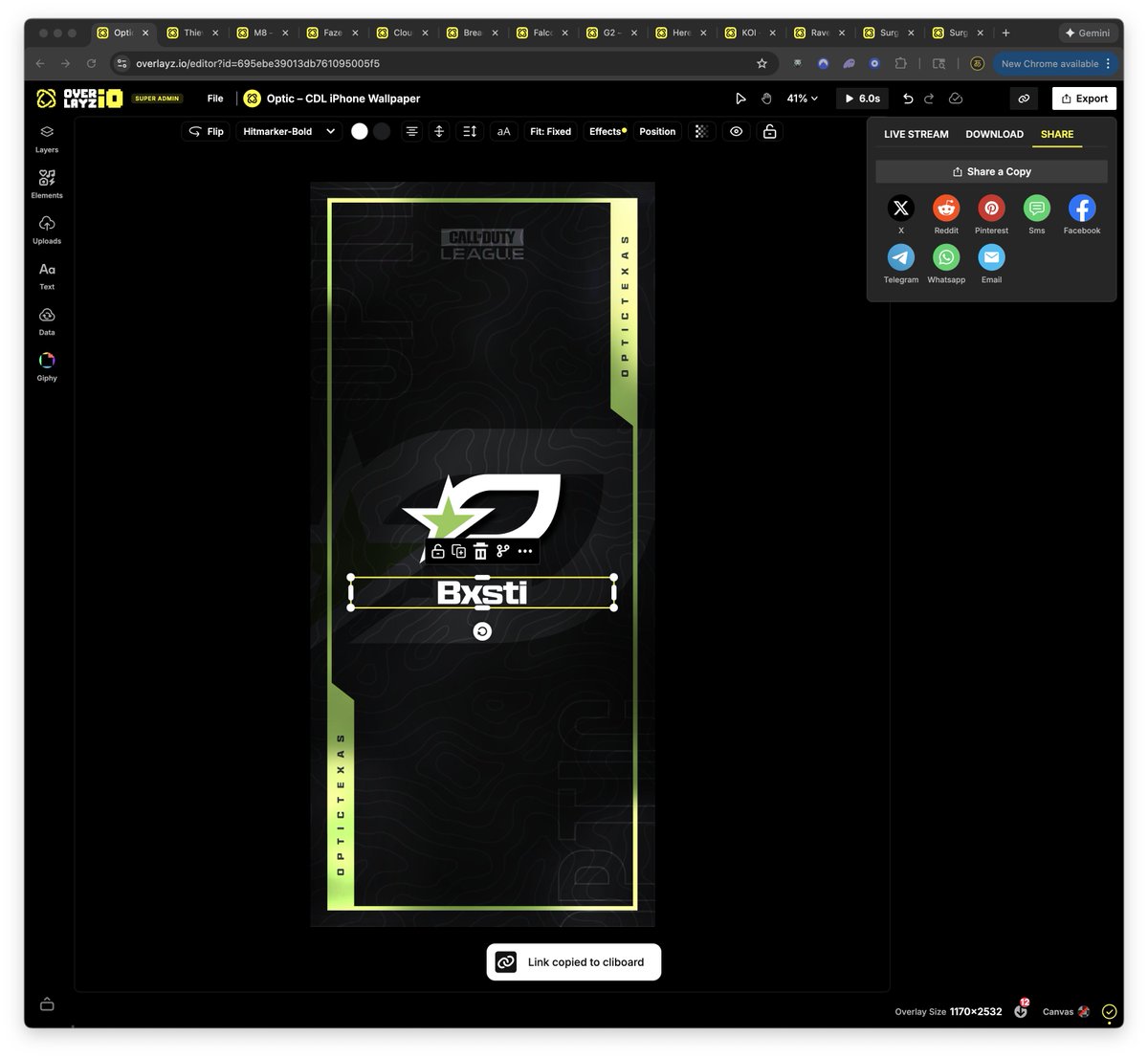Image resolution: width=1148 pixels, height=1058 pixels.
Task: Open the Hitmarker-Bold font dropdown
Action: tap(289, 131)
